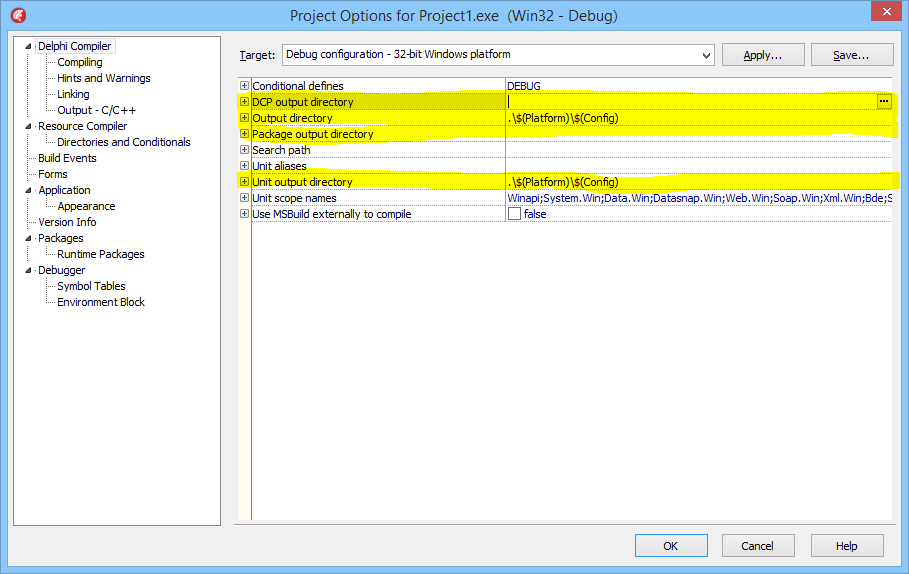
Task: Click the Apply... button
Action: (x=763, y=55)
